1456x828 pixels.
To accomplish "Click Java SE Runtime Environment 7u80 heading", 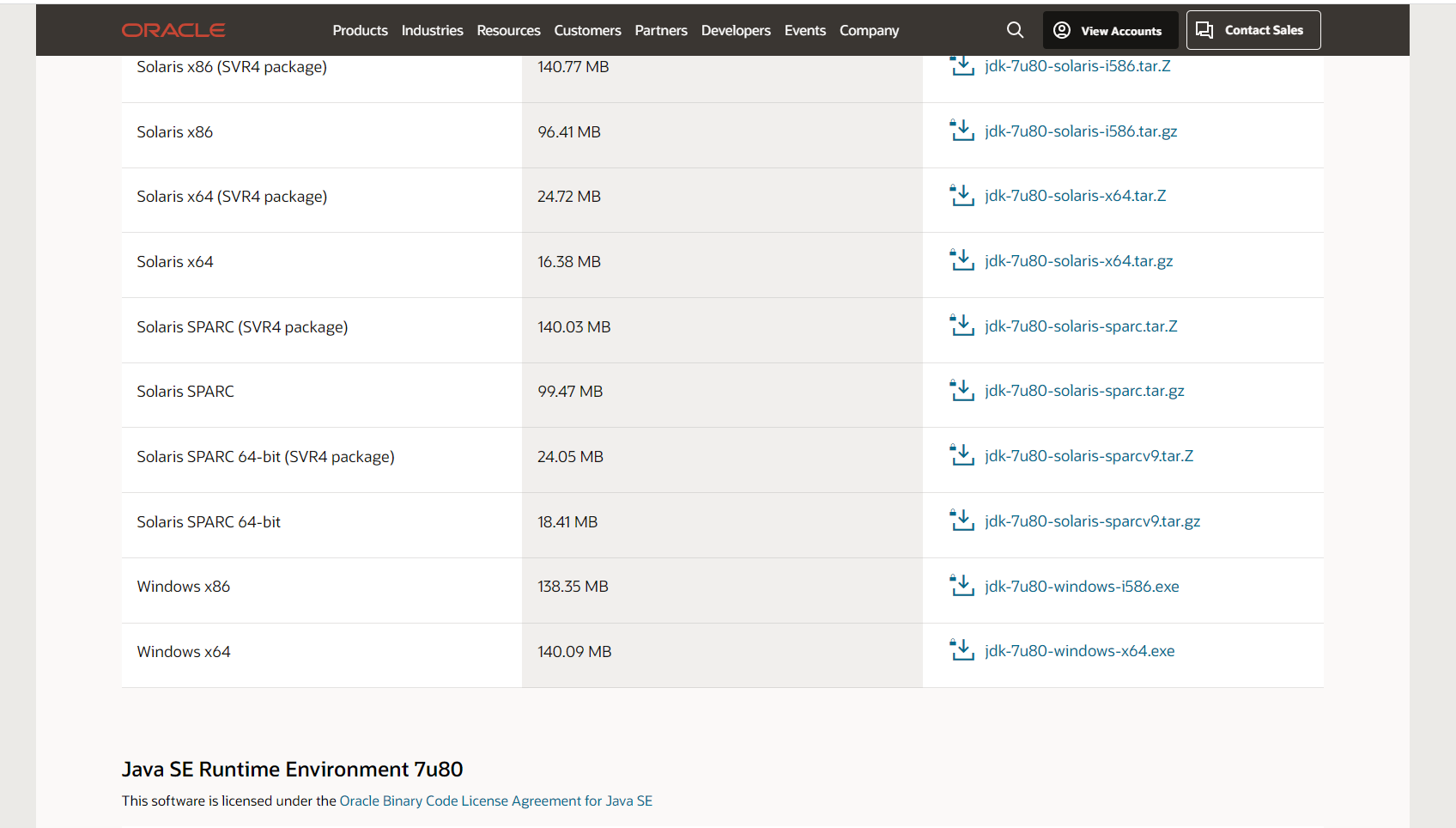I will [293, 769].
